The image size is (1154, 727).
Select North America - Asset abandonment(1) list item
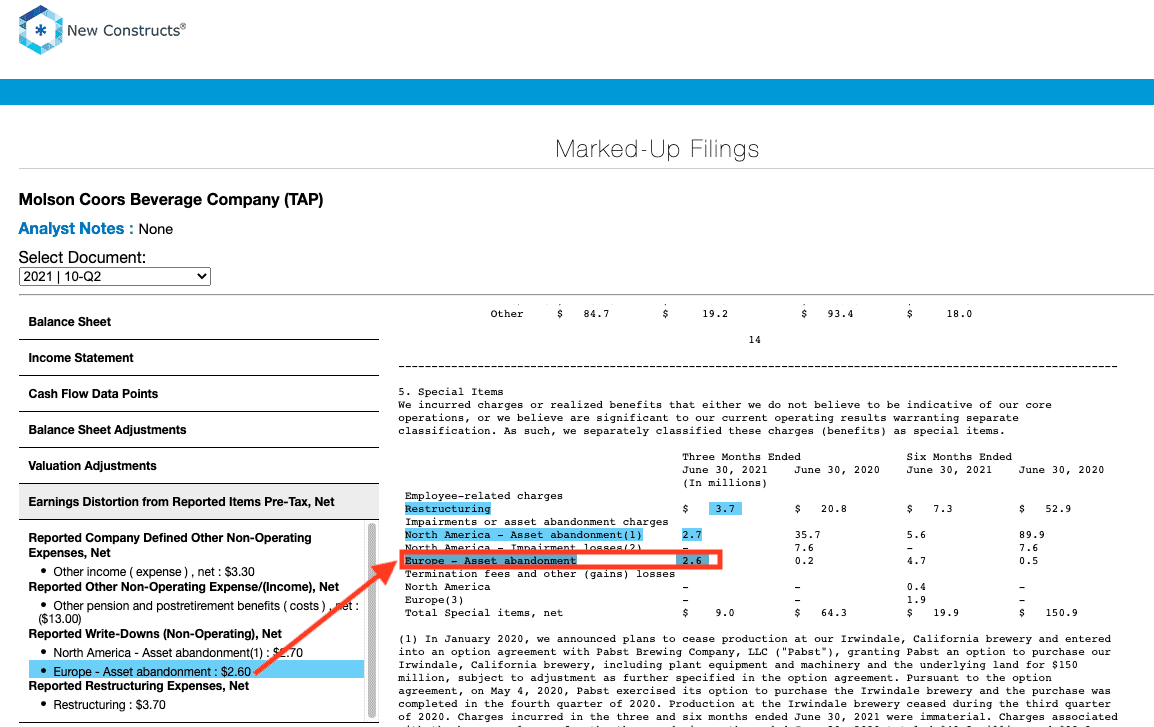click(x=177, y=653)
